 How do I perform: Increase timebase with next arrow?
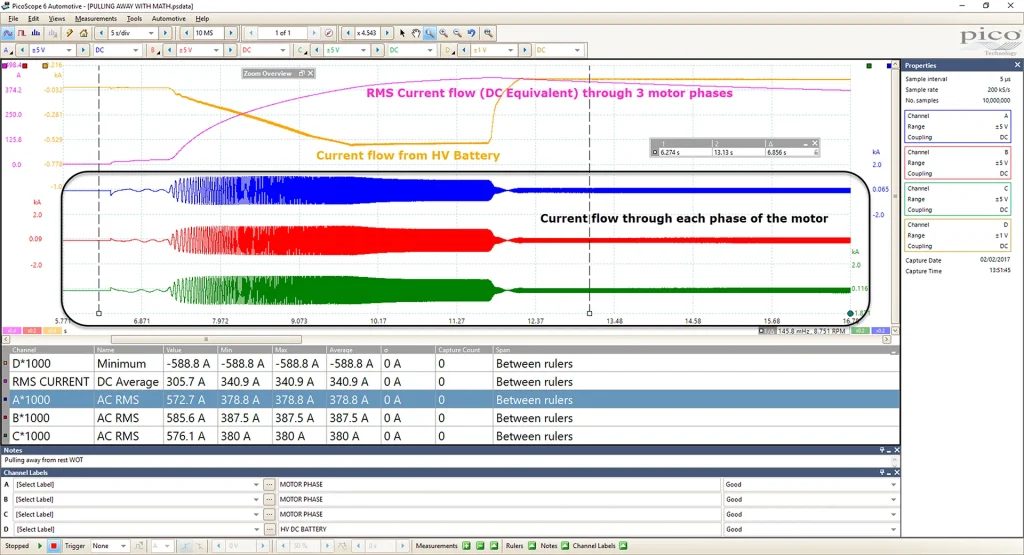point(165,33)
